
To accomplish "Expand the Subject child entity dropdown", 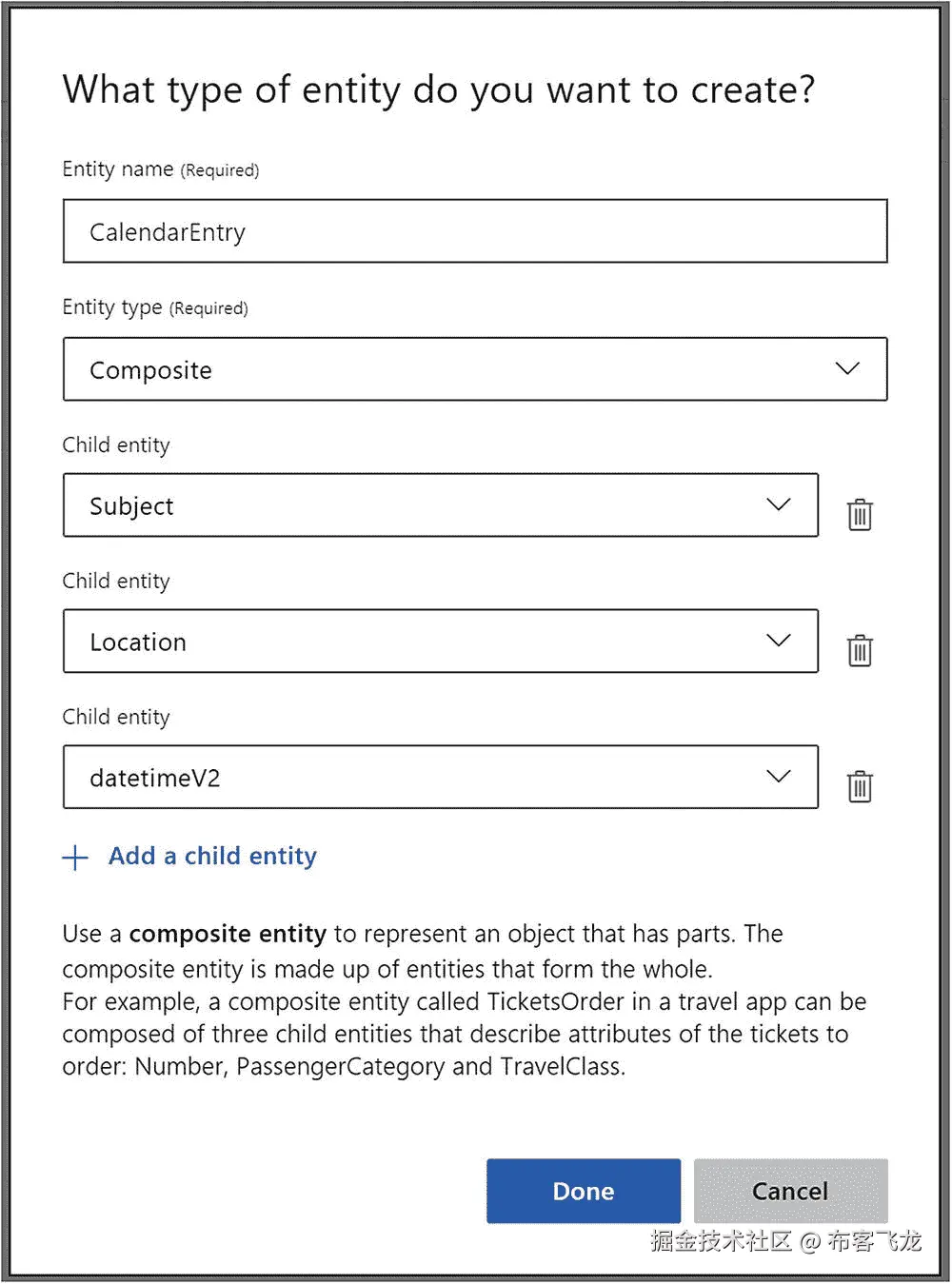I will pyautogui.click(x=440, y=505).
